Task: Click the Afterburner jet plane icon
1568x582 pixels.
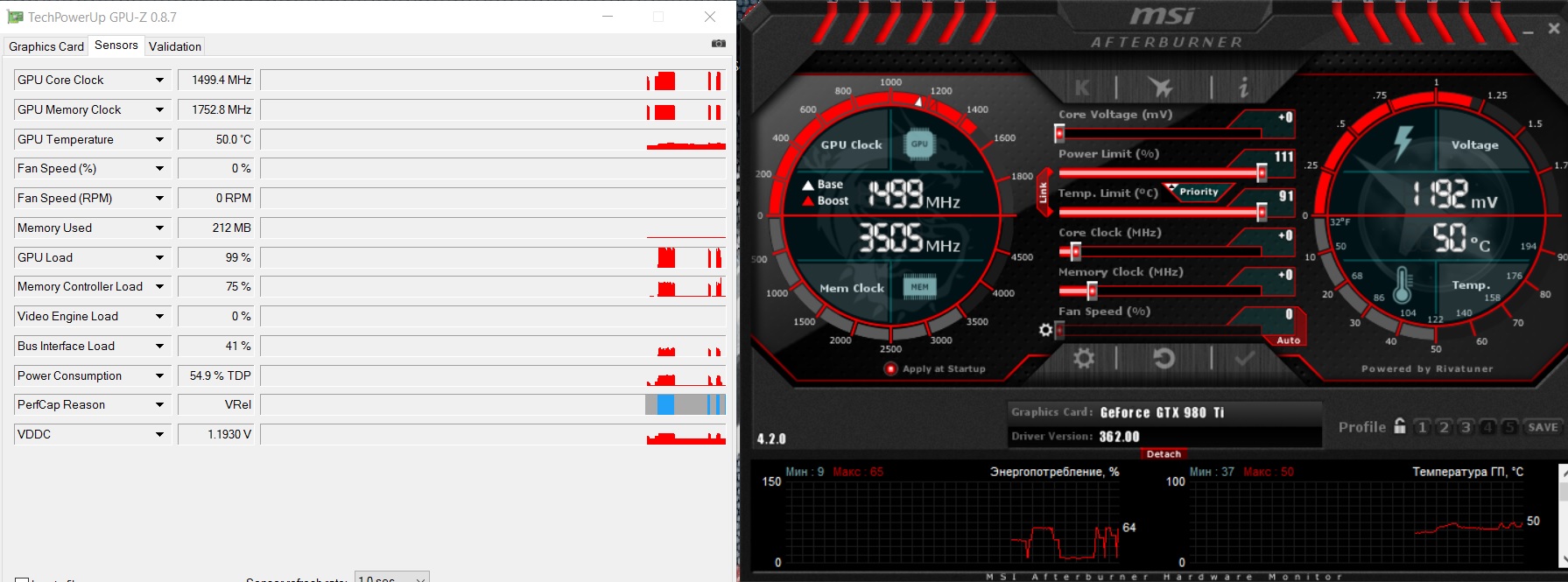Action: coord(1161,87)
